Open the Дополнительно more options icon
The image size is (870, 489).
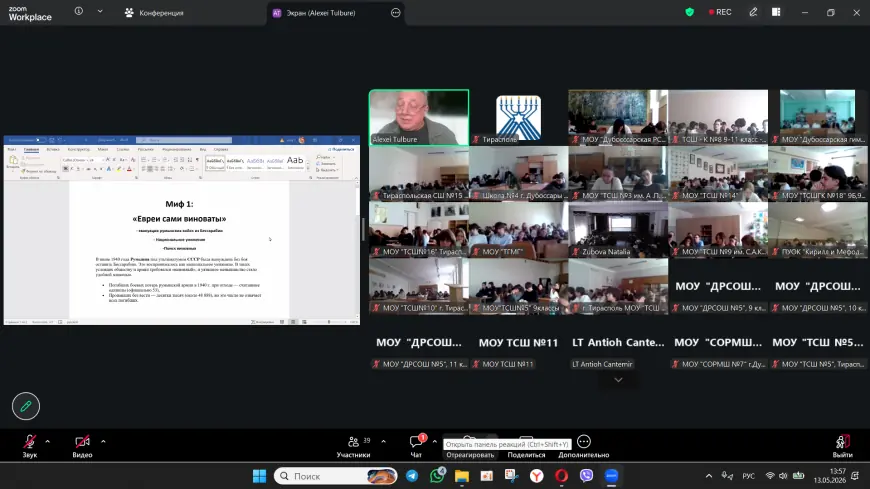(x=584, y=442)
